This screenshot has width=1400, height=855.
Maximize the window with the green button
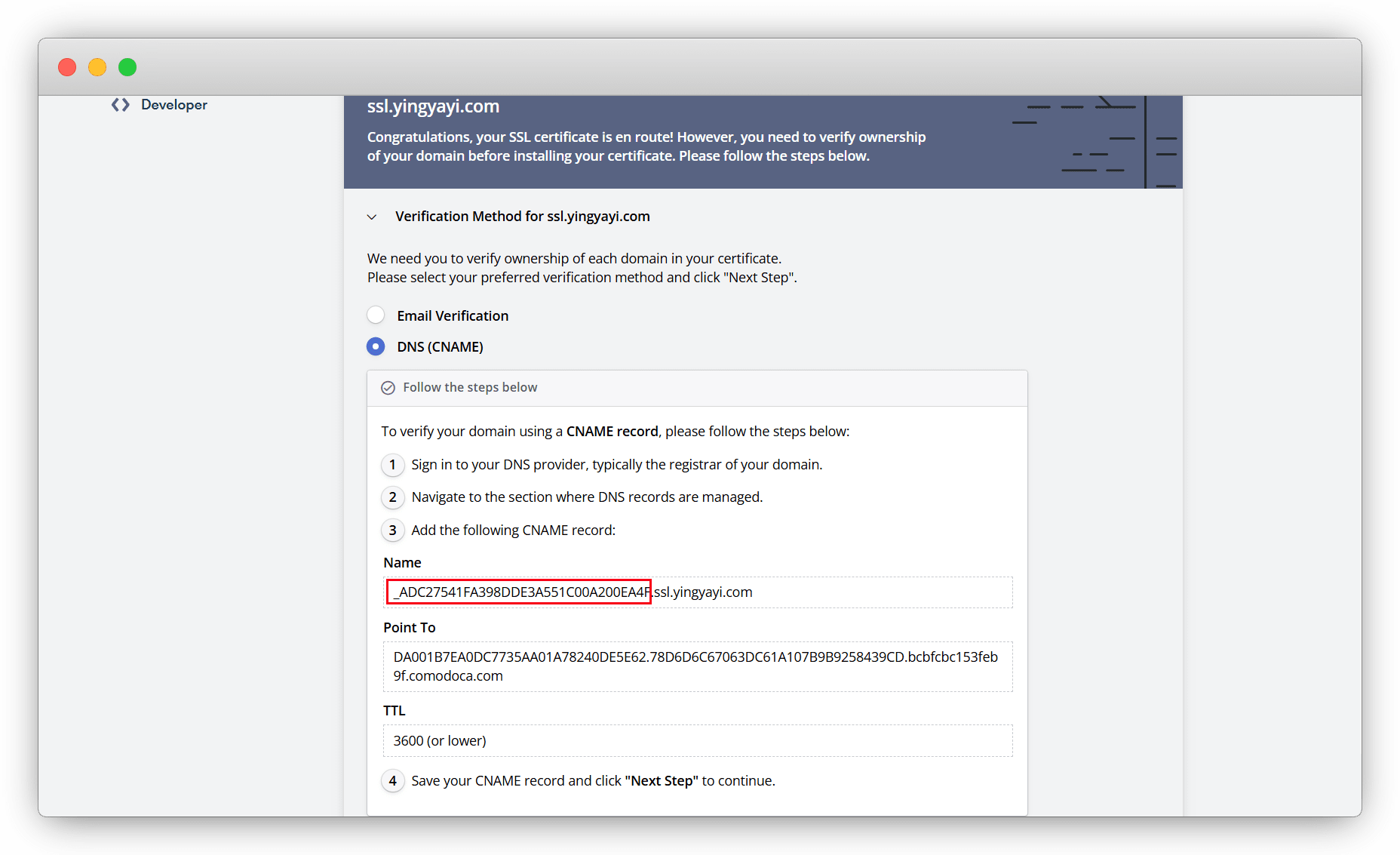127,67
